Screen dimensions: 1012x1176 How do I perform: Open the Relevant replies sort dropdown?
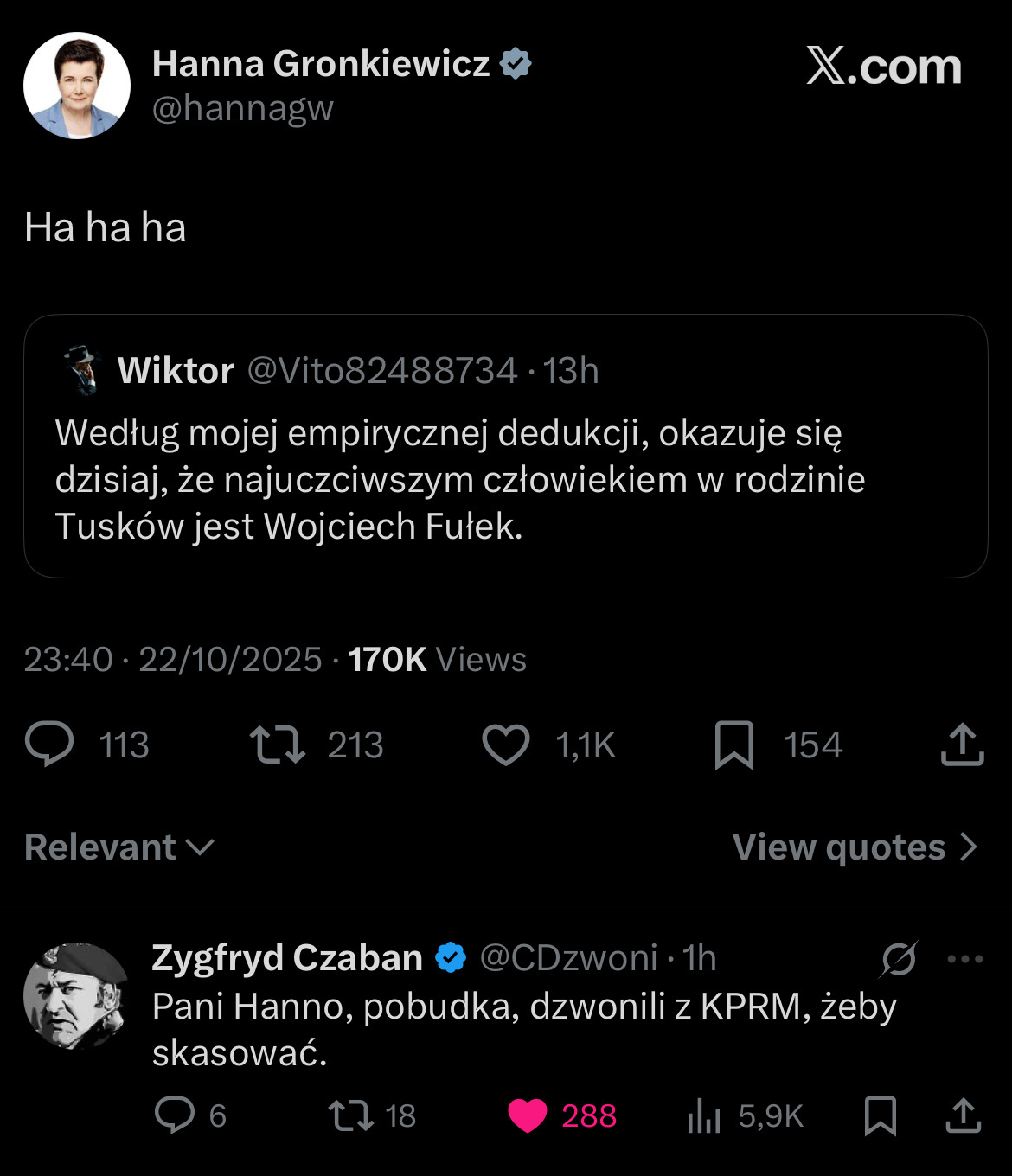tap(119, 847)
